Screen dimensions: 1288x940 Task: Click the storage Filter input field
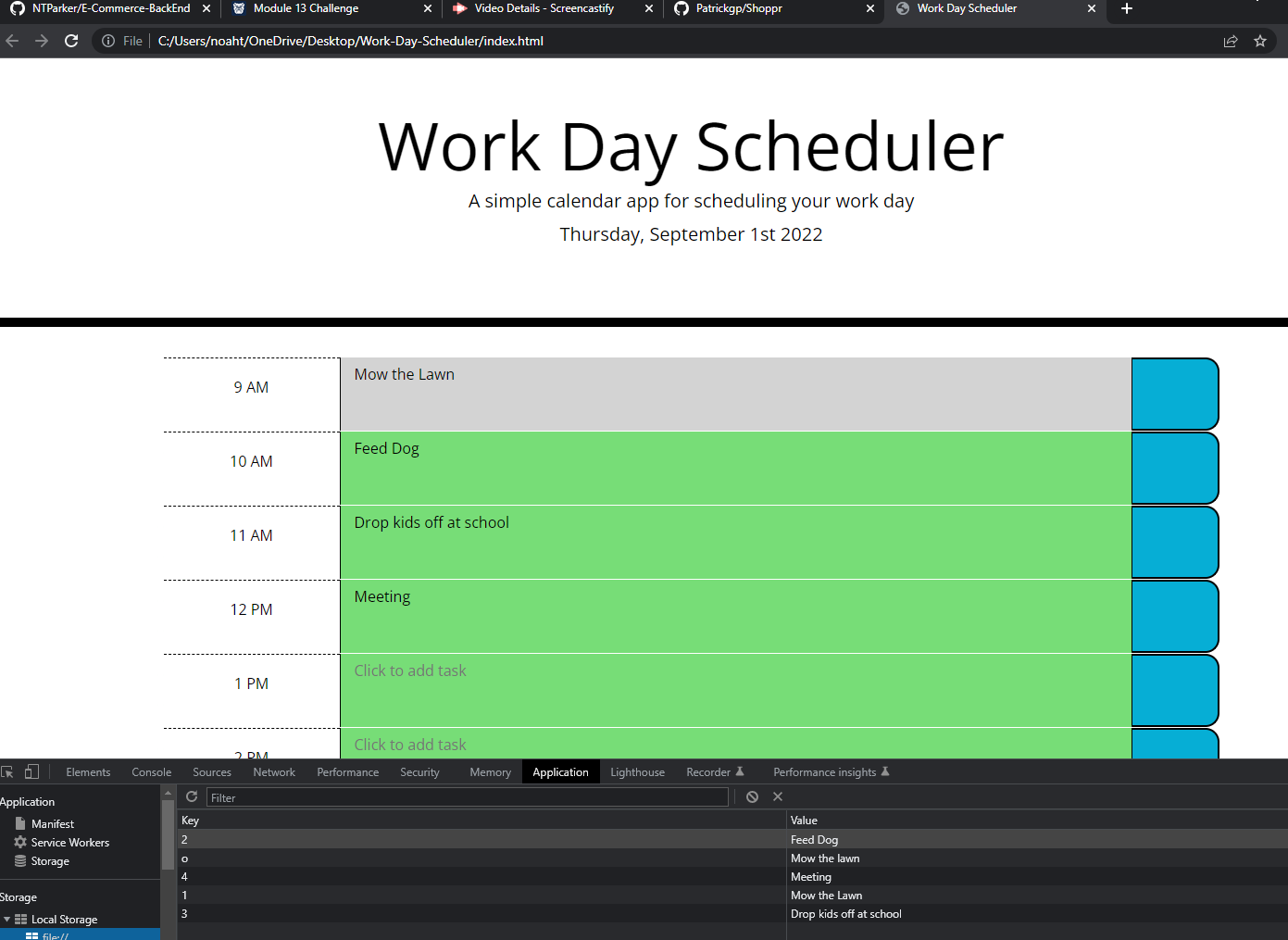468,797
